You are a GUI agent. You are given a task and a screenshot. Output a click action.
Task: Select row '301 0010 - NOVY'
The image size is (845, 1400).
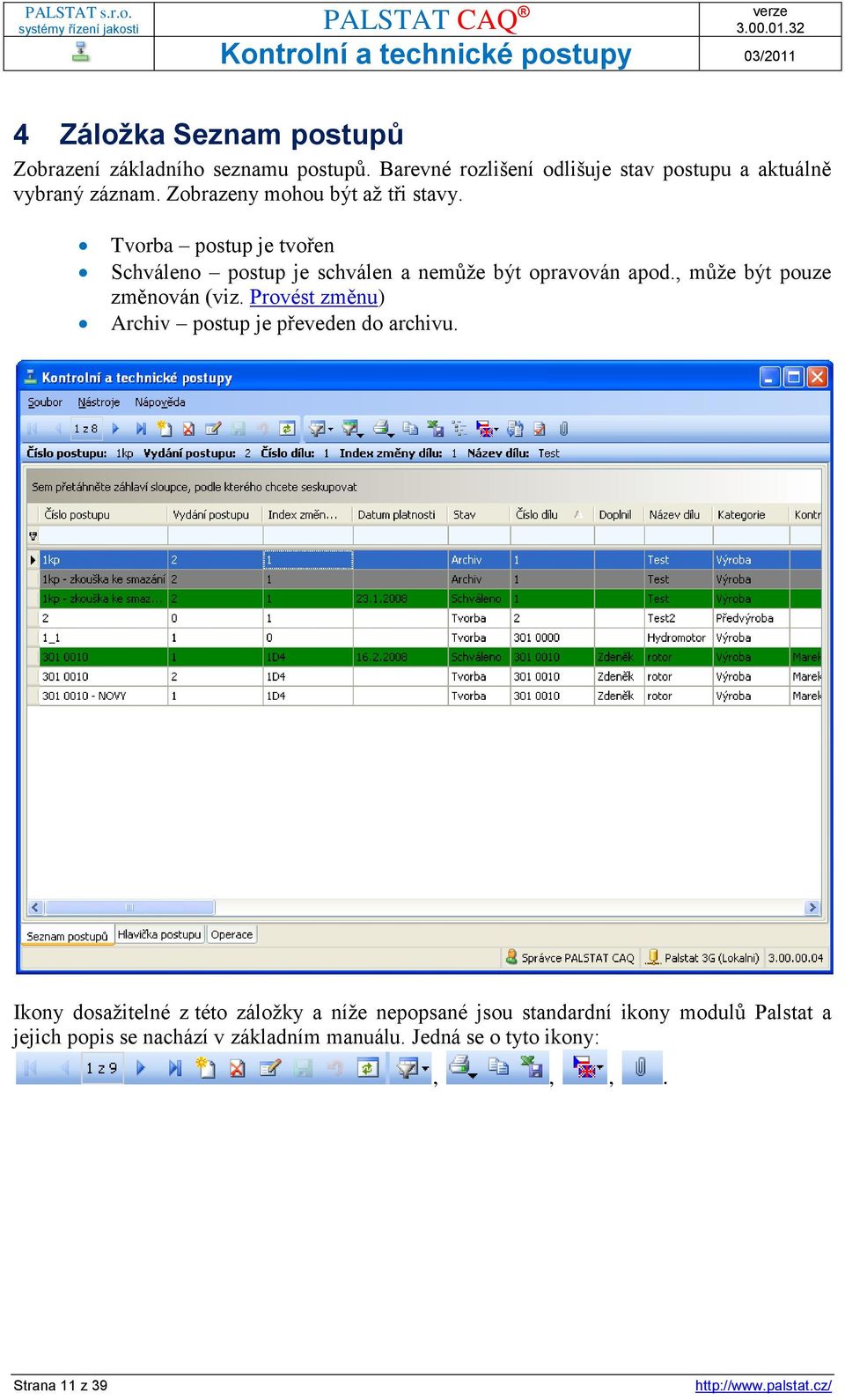point(425,696)
